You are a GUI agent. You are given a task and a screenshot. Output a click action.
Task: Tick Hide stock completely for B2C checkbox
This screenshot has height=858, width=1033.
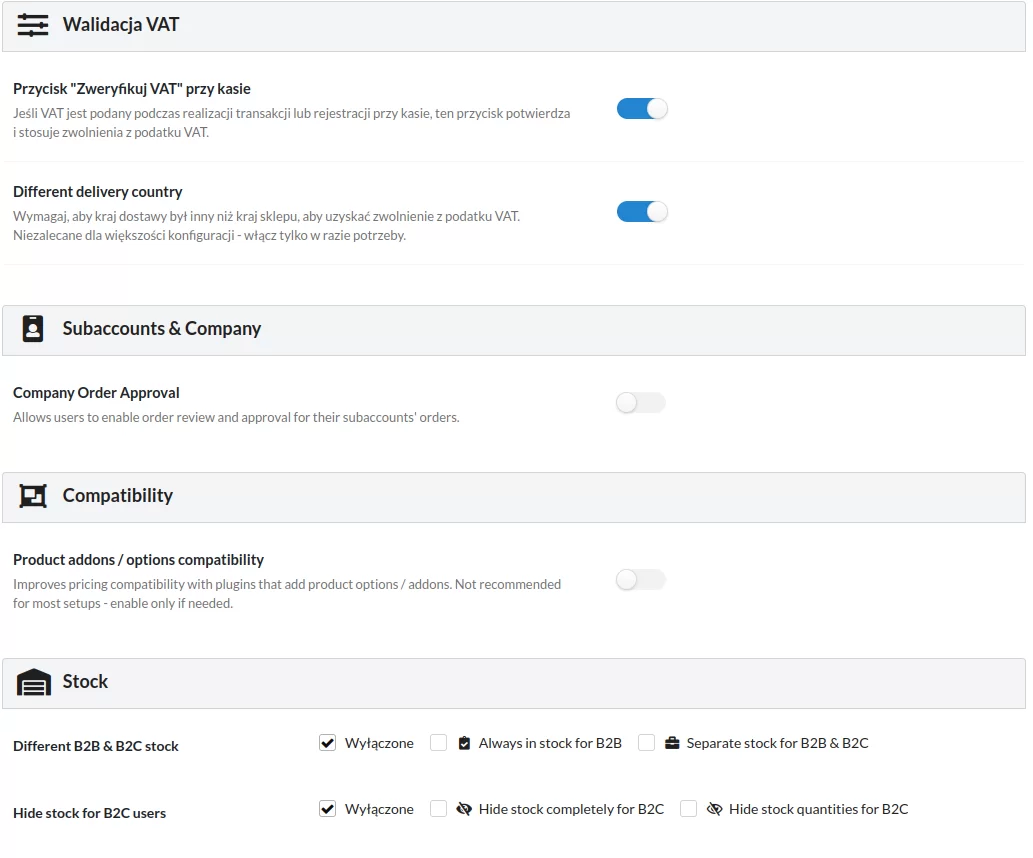[x=438, y=809]
